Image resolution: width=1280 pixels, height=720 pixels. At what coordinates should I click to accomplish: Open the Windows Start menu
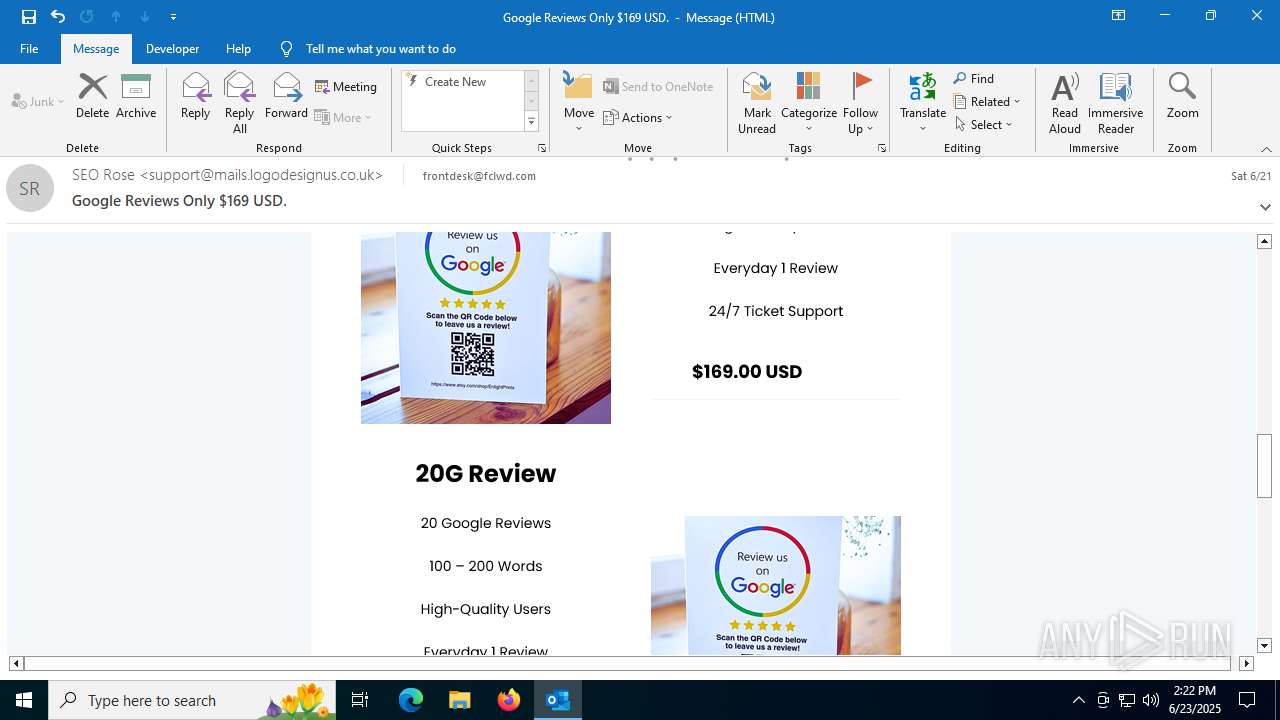coord(24,700)
